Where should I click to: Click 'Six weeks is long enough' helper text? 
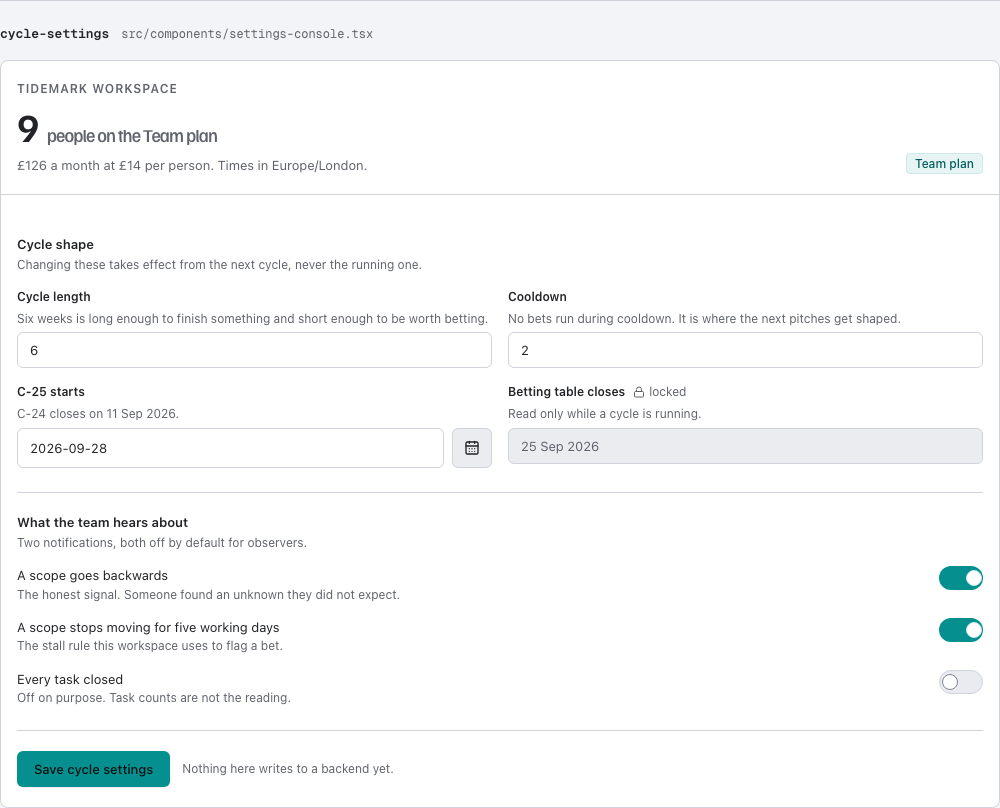coord(253,319)
